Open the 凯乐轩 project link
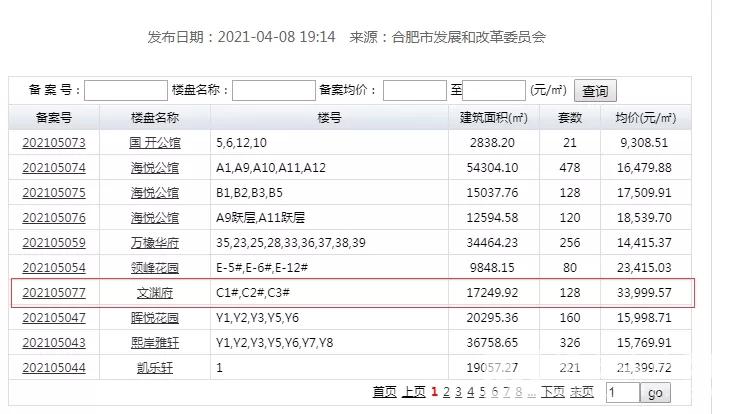Image resolution: width=730 pixels, height=414 pixels. coord(155,367)
